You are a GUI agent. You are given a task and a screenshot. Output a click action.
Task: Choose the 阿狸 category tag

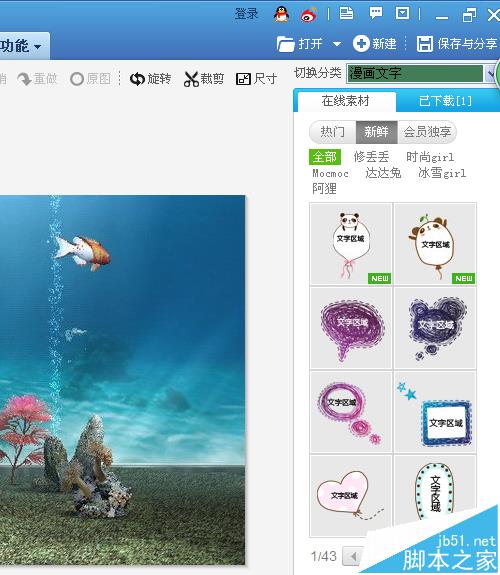pyautogui.click(x=325, y=188)
